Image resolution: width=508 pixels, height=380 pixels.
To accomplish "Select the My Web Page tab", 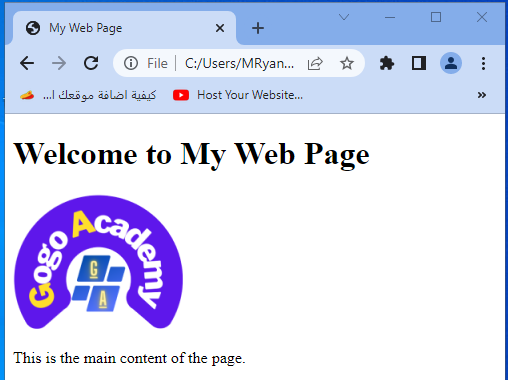I will pos(124,28).
